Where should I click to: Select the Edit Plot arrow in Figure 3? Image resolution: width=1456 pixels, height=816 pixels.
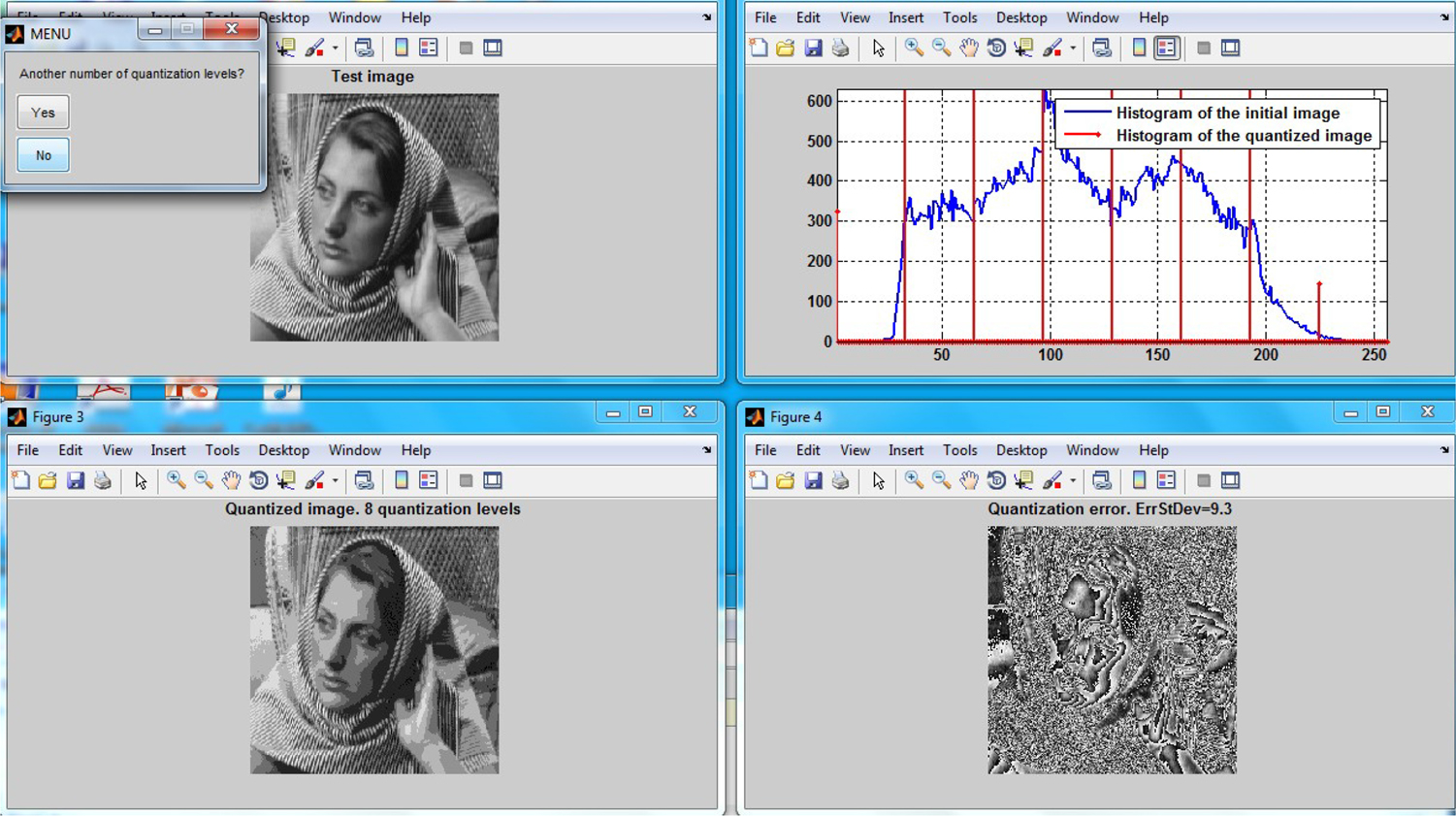coord(141,480)
